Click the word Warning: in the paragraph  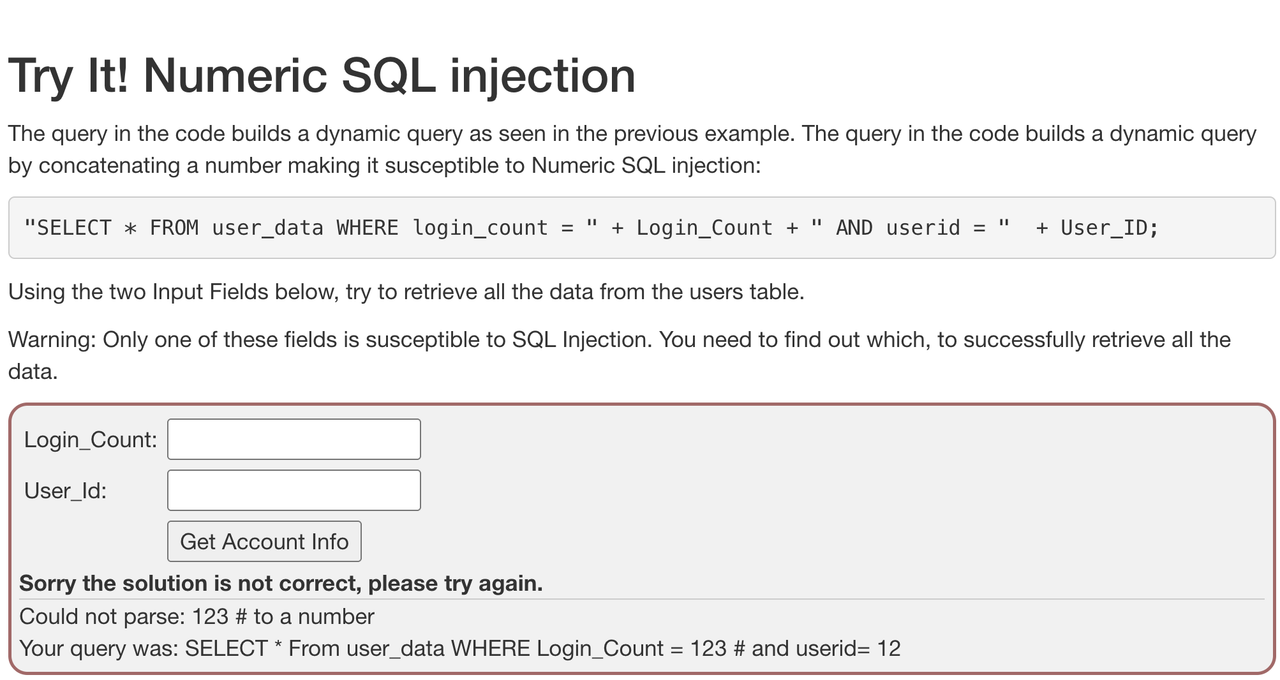click(x=52, y=340)
